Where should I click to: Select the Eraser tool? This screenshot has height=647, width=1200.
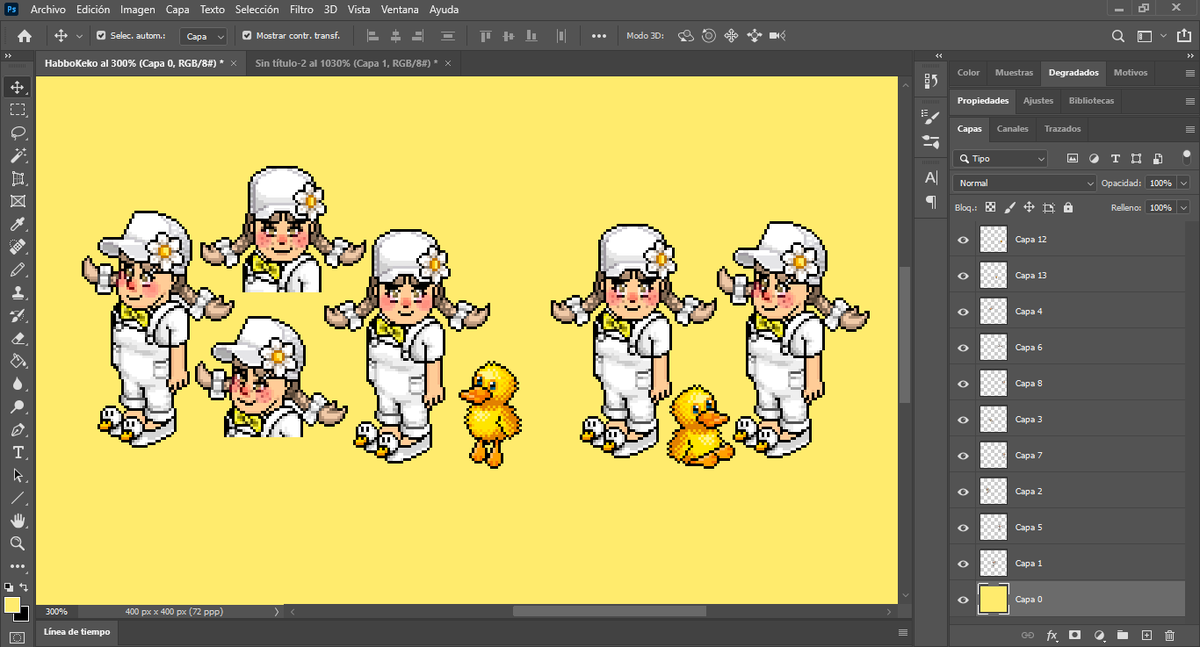(18, 339)
